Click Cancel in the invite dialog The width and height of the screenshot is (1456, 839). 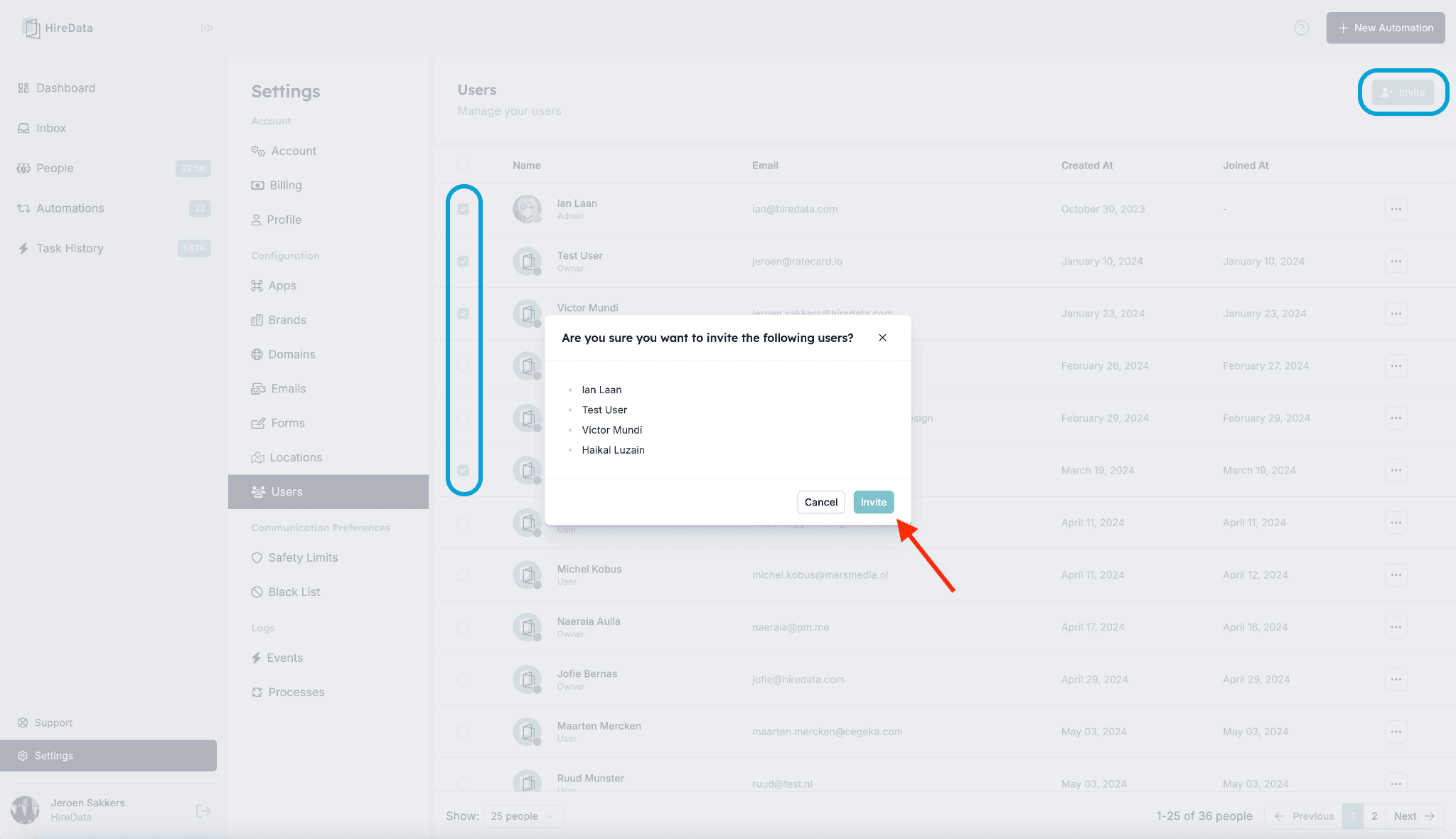point(821,502)
